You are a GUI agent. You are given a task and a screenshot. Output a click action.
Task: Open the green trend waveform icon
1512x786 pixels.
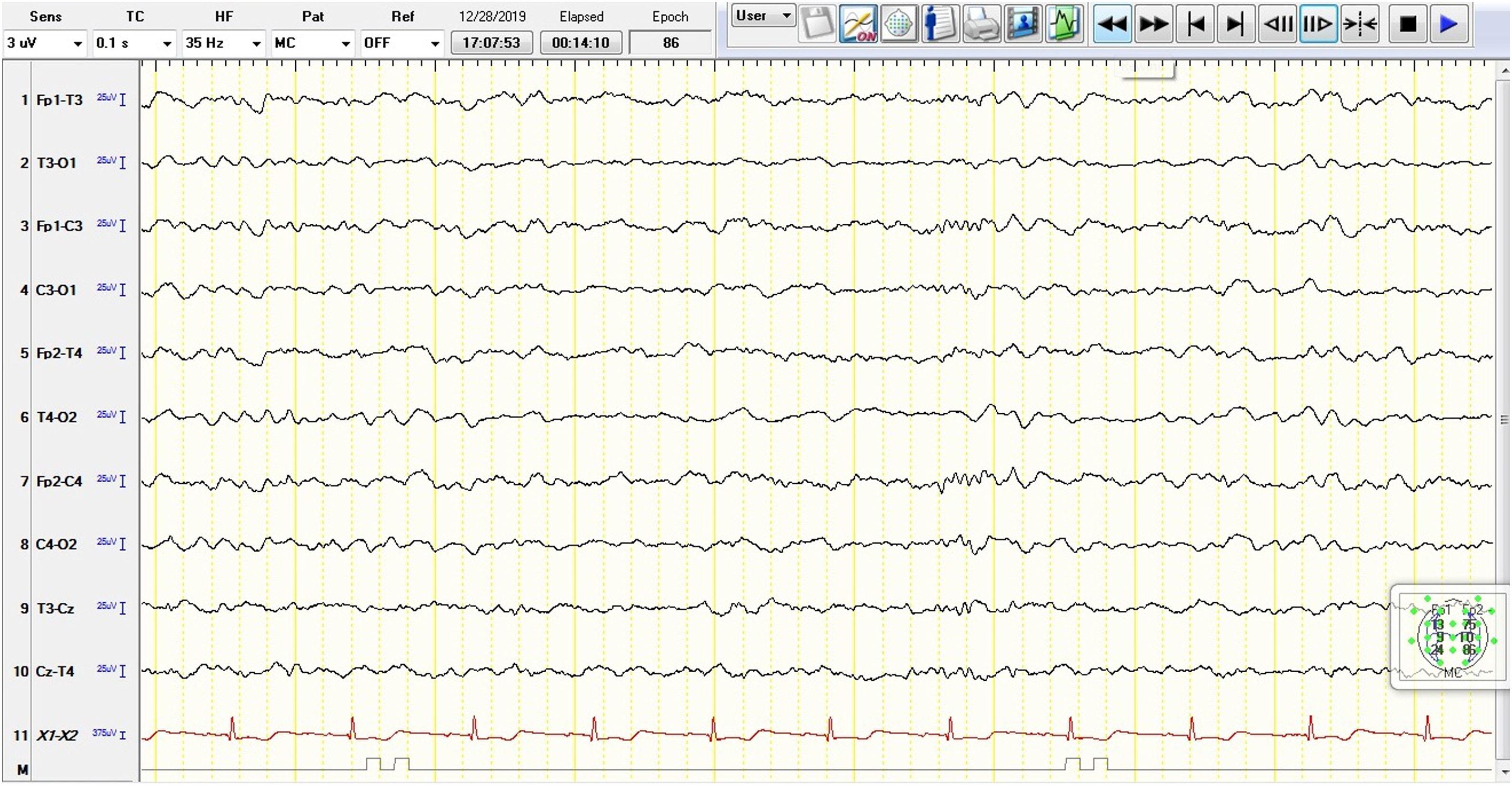(x=1064, y=24)
